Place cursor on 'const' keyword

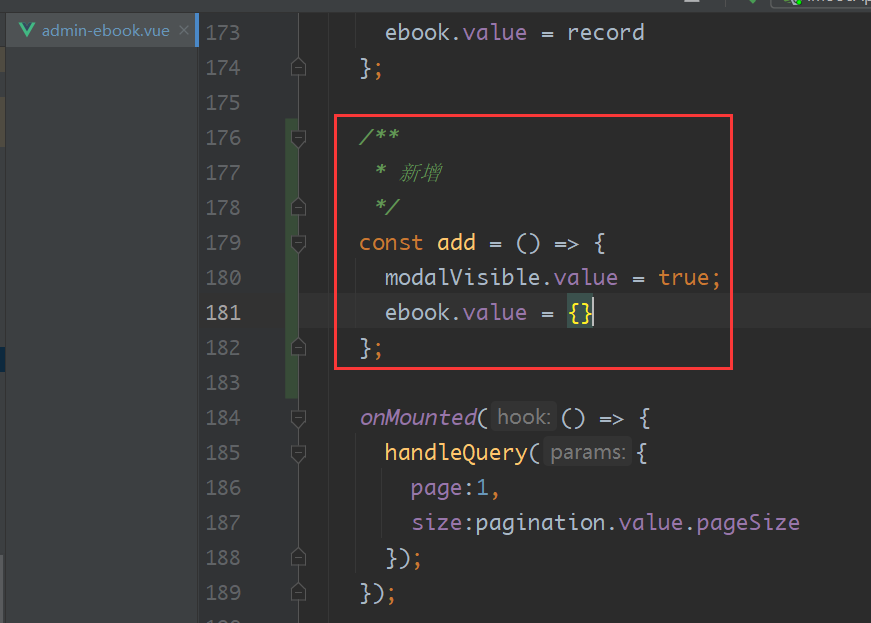click(391, 243)
